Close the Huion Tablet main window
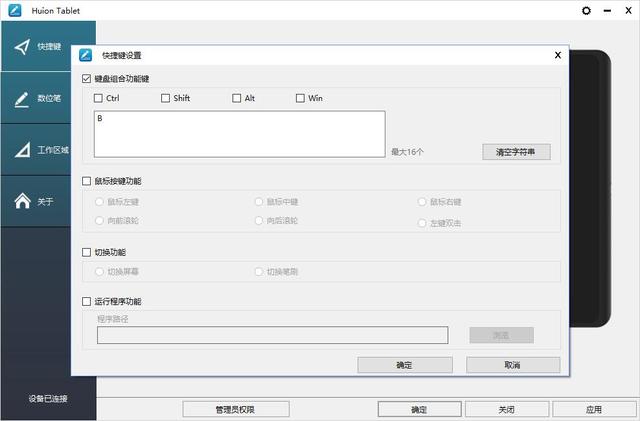Image resolution: width=640 pixels, height=421 pixels. [x=629, y=11]
